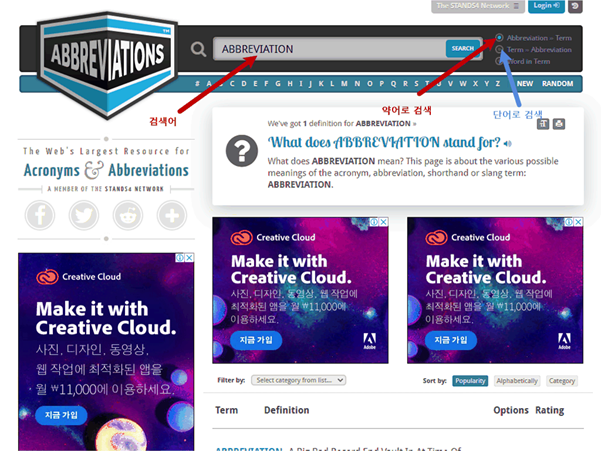Sort results Alphabetically
601x451 pixels.
517,381
